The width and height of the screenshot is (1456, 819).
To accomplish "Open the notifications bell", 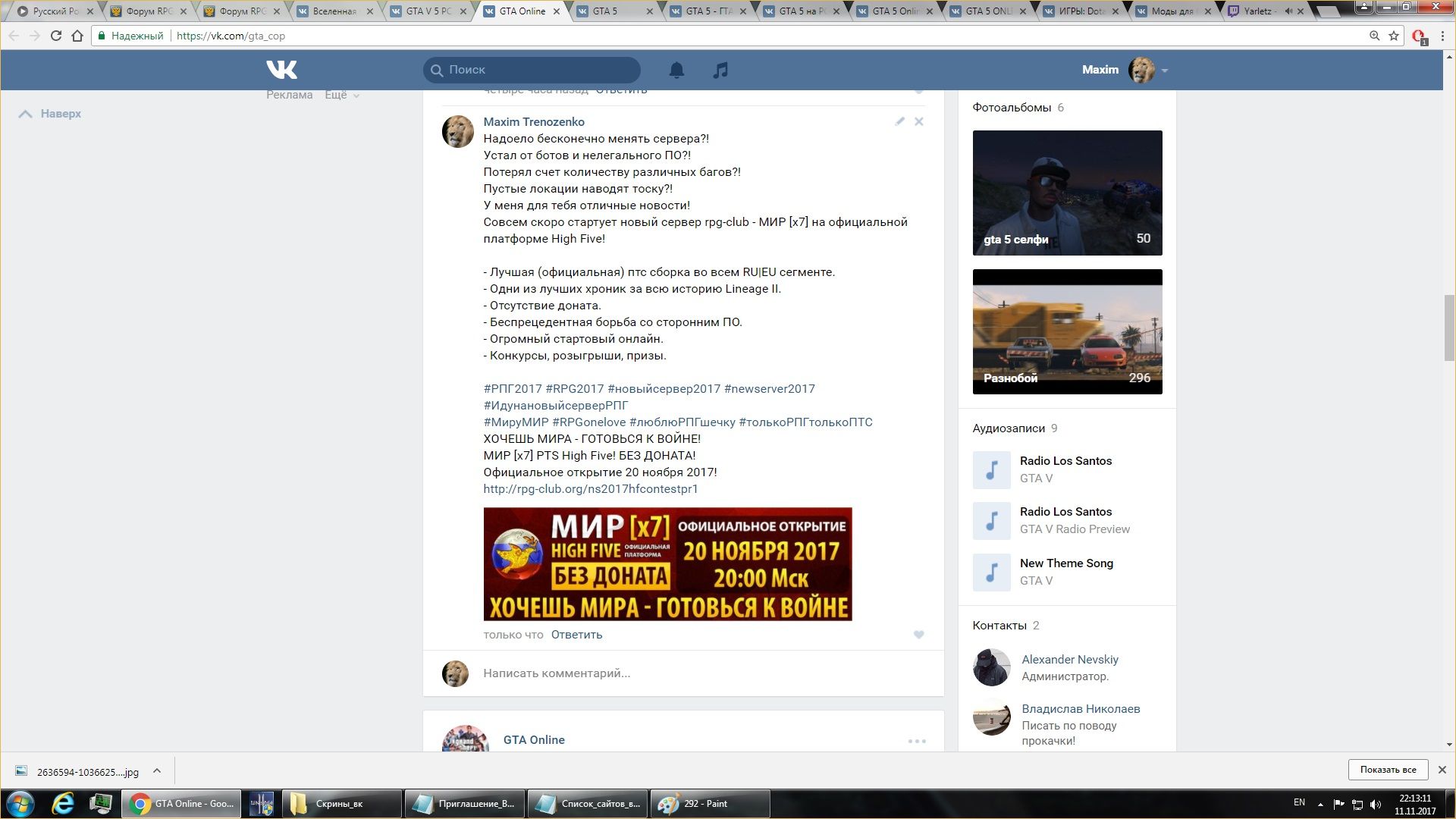I will click(676, 70).
